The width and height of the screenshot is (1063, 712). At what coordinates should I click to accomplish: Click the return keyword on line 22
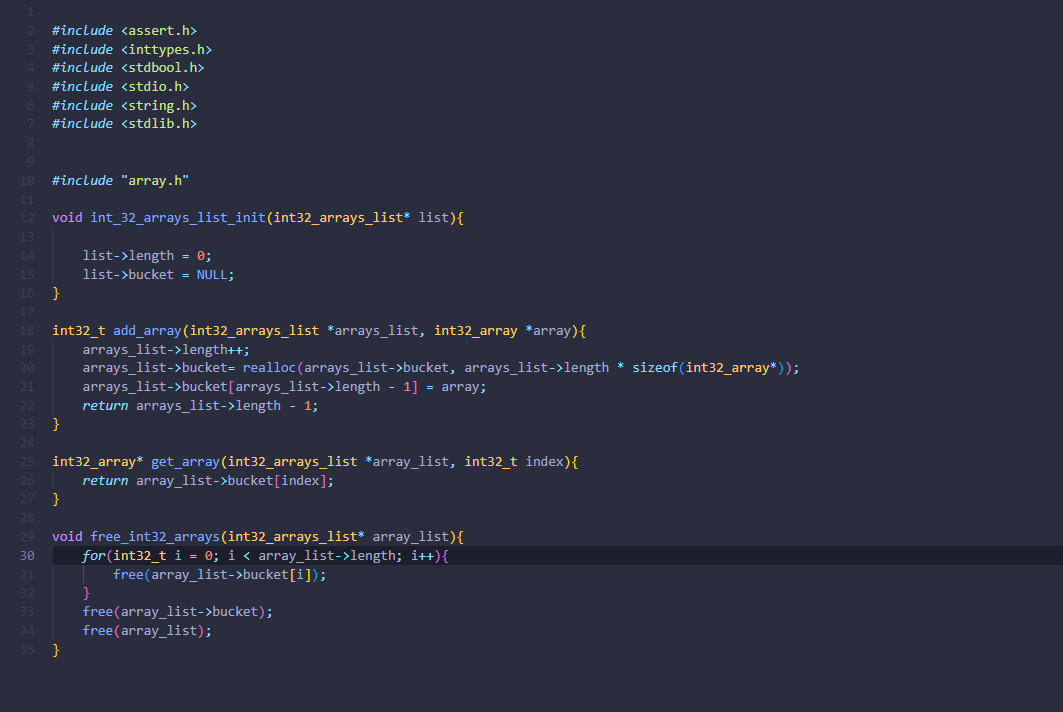pyautogui.click(x=105, y=405)
